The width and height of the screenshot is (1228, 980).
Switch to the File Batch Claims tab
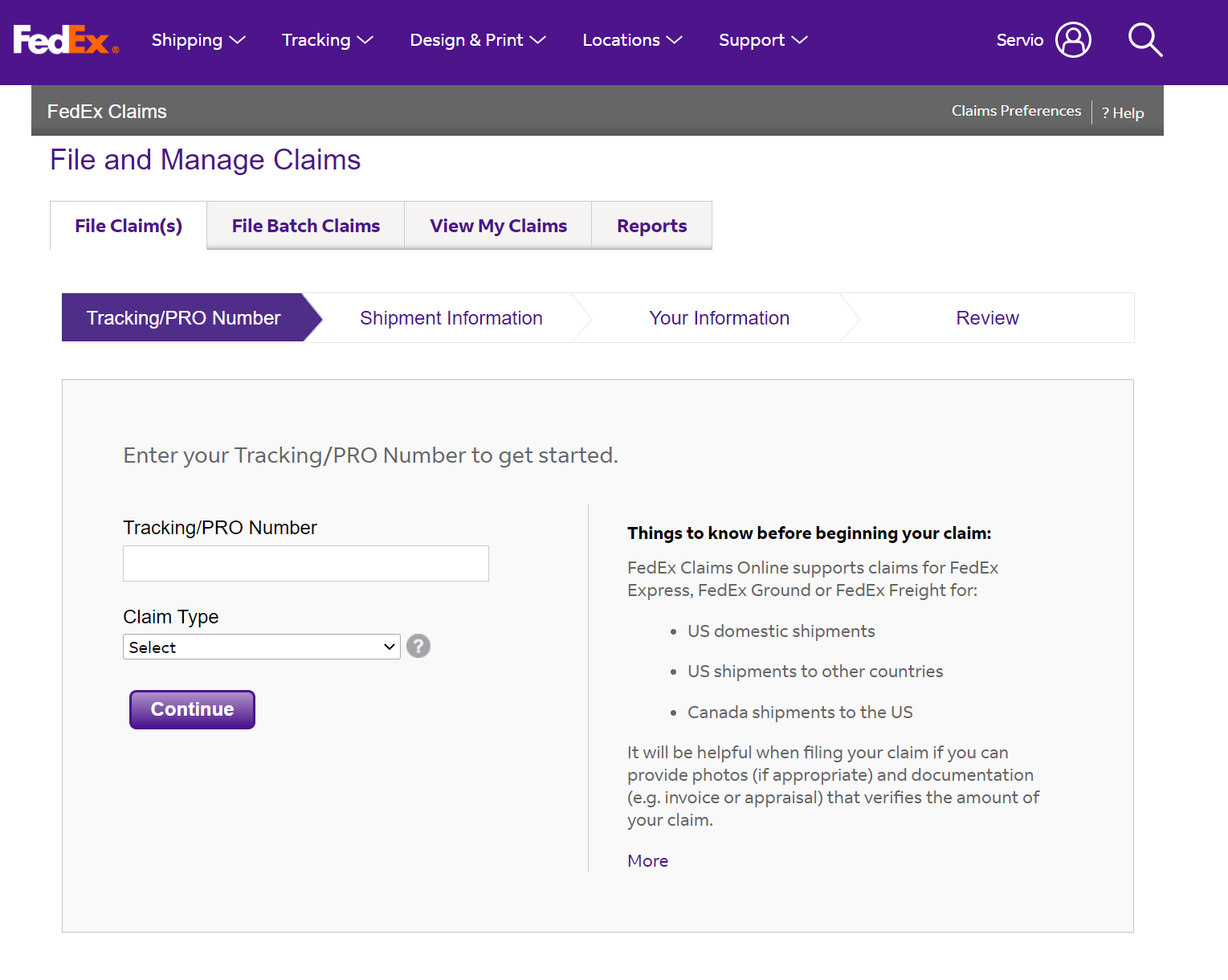(306, 226)
